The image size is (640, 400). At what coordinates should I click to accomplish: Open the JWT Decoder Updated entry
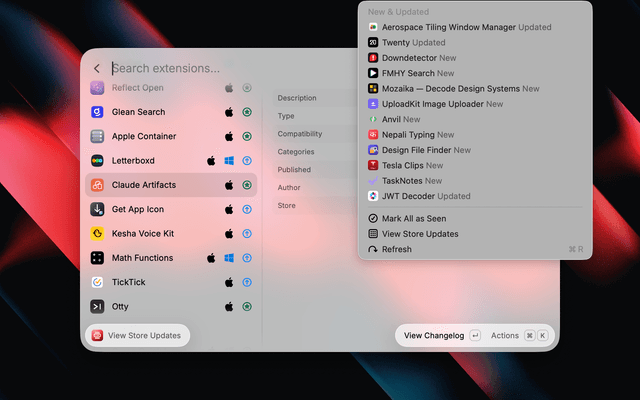[x=475, y=196]
